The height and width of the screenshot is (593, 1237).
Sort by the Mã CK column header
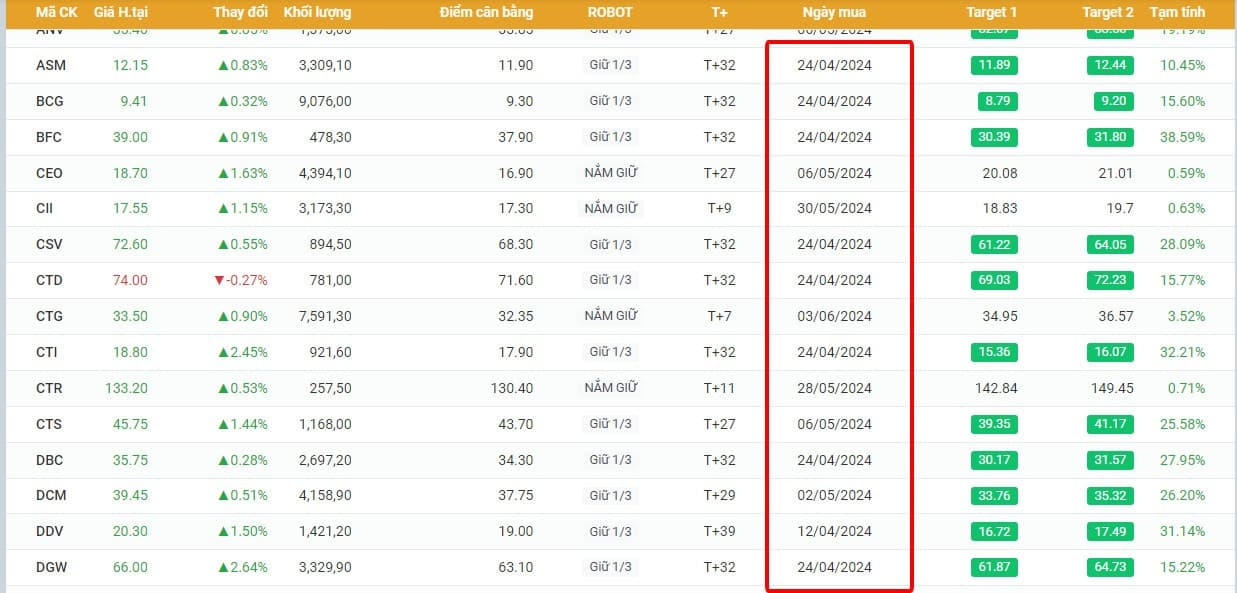(56, 13)
